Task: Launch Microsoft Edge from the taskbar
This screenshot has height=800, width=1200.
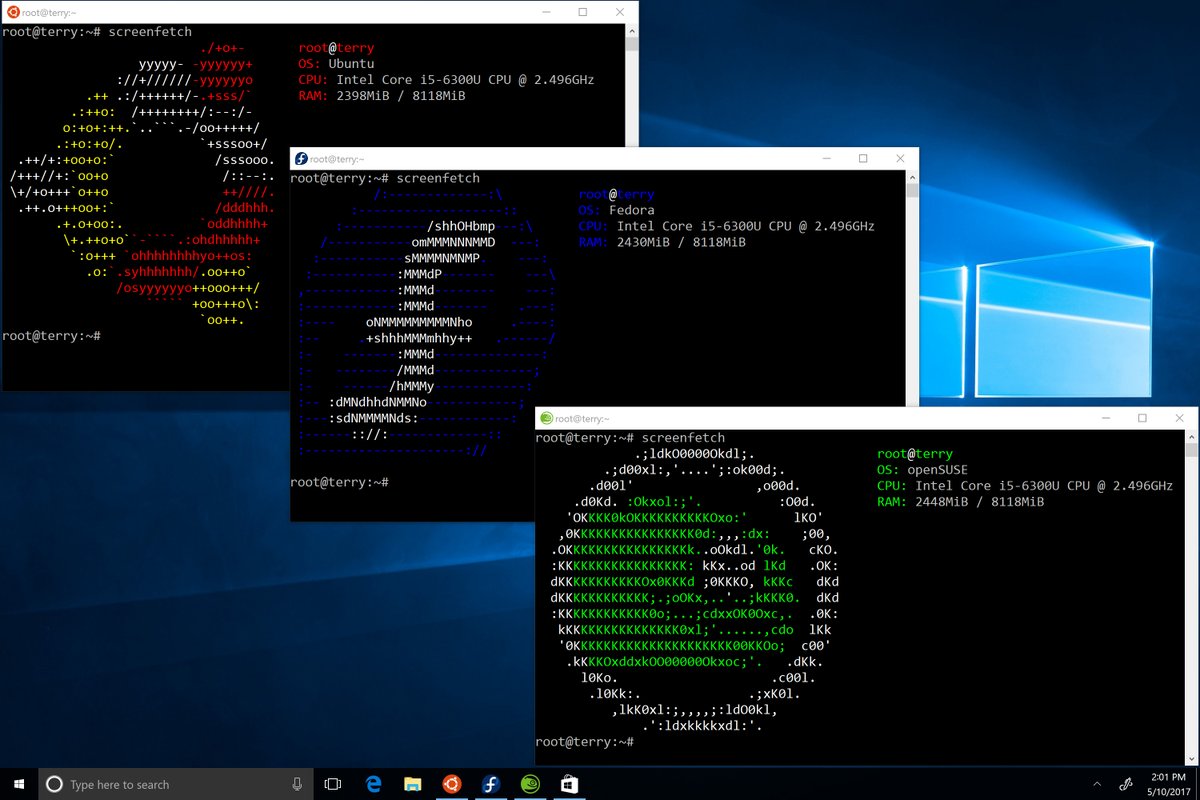Action: pyautogui.click(x=375, y=784)
